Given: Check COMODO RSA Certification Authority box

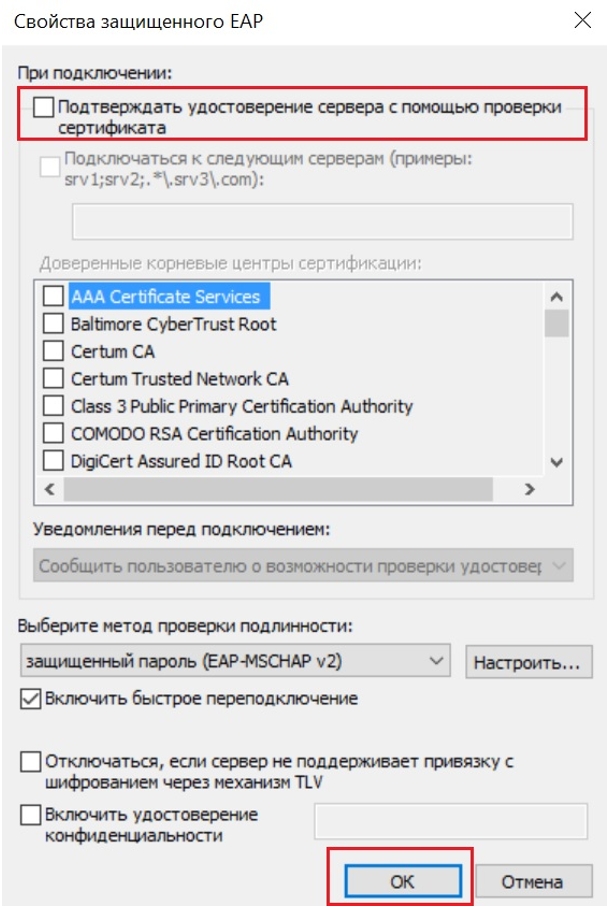Looking at the screenshot, I should coord(53,434).
